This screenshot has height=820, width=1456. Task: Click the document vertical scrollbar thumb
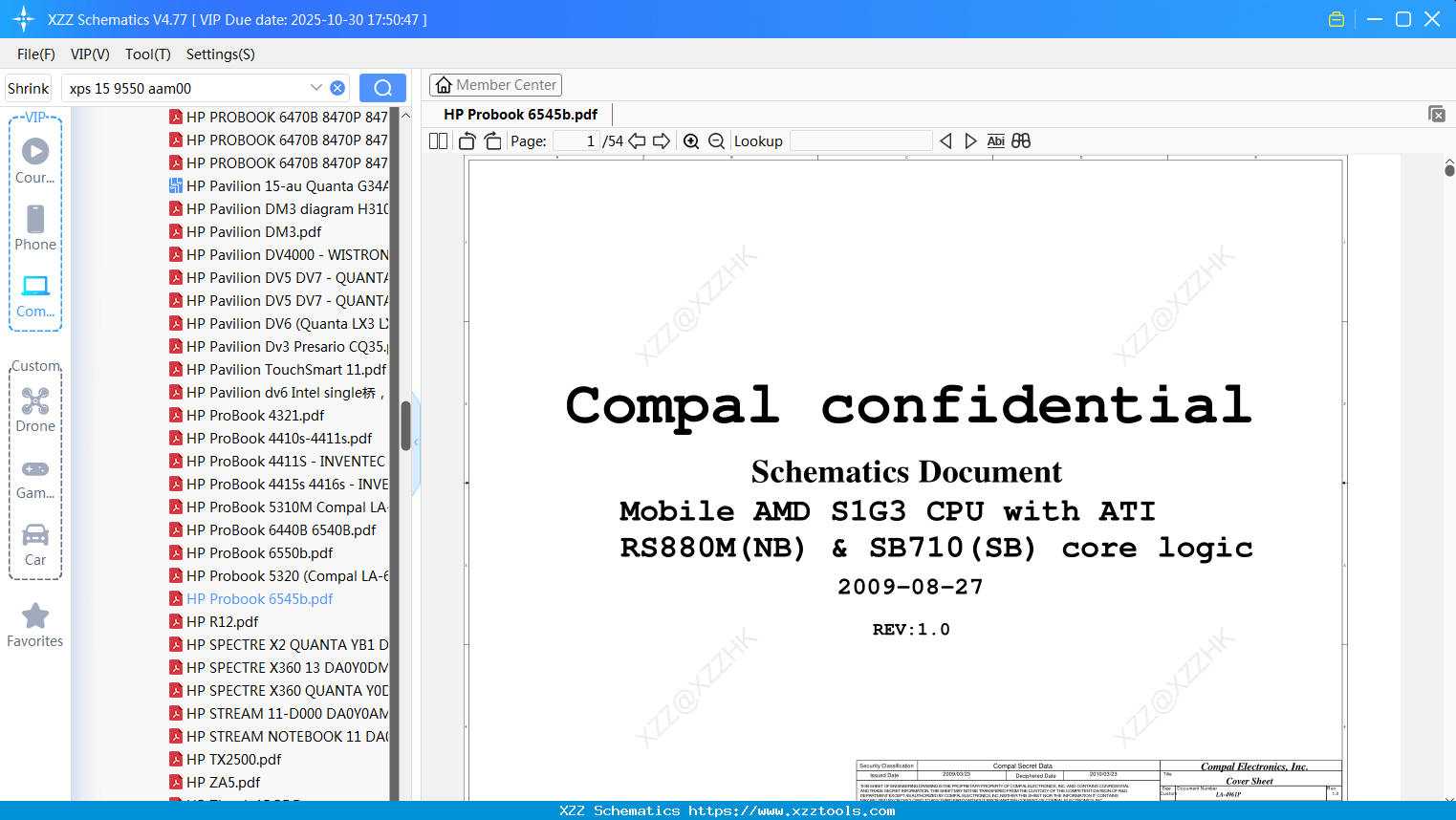1449,170
